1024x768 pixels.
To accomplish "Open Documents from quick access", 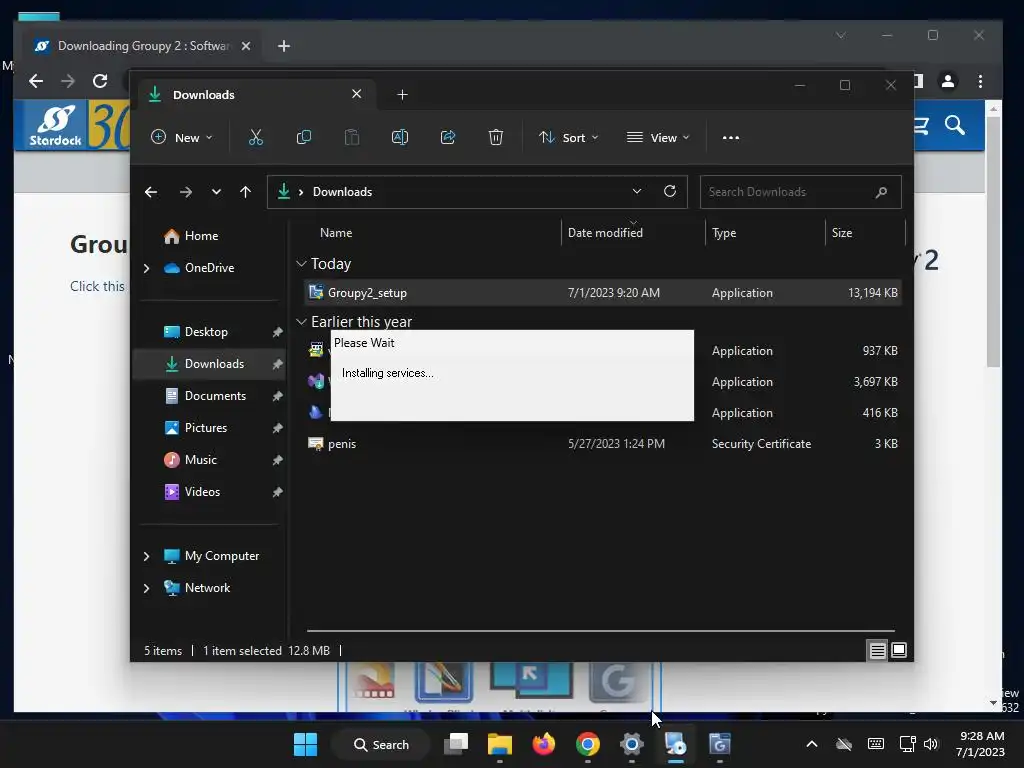I will coord(215,396).
